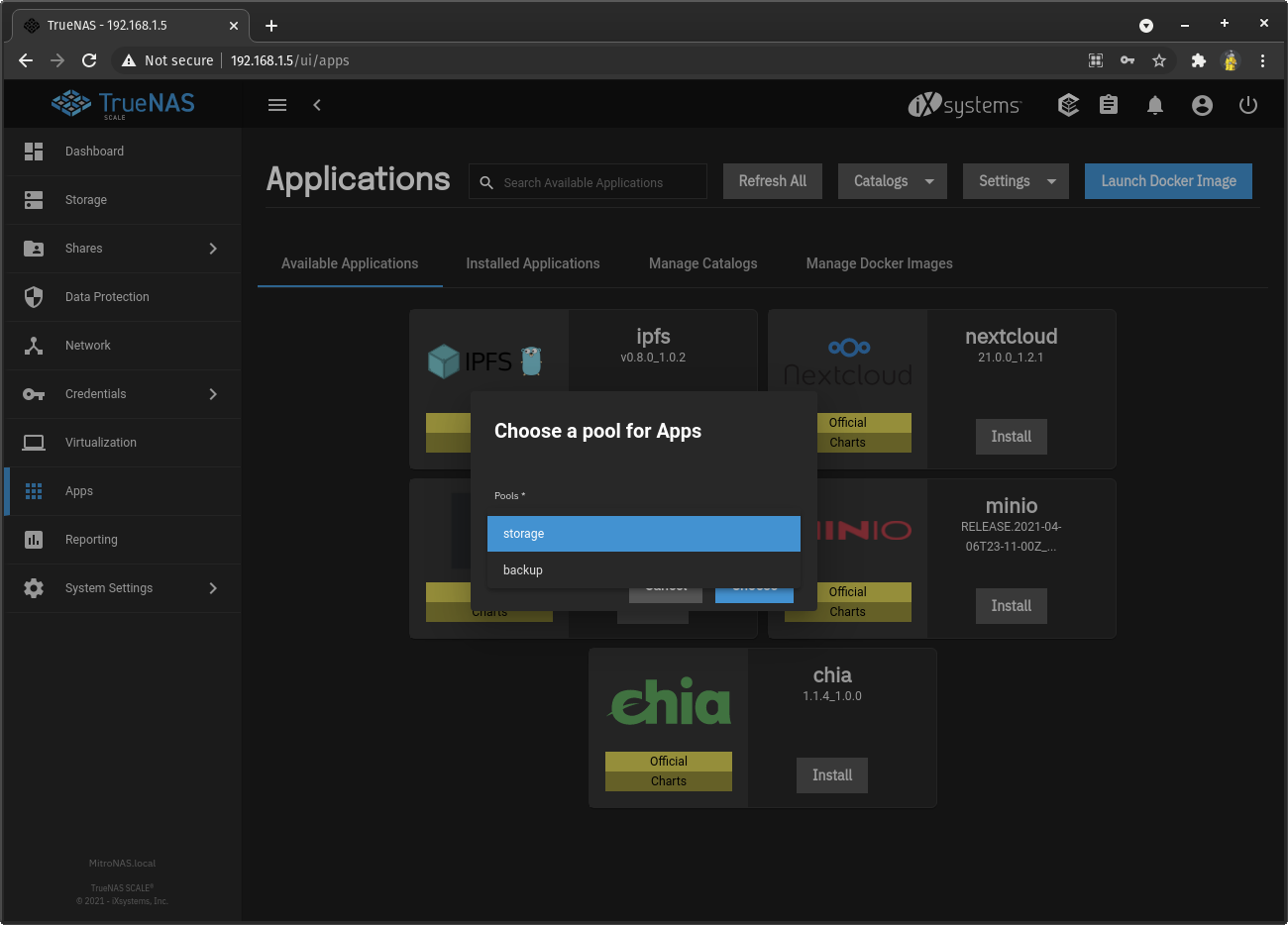Install the nextcloud app
This screenshot has height=925, width=1288.
(1012, 437)
